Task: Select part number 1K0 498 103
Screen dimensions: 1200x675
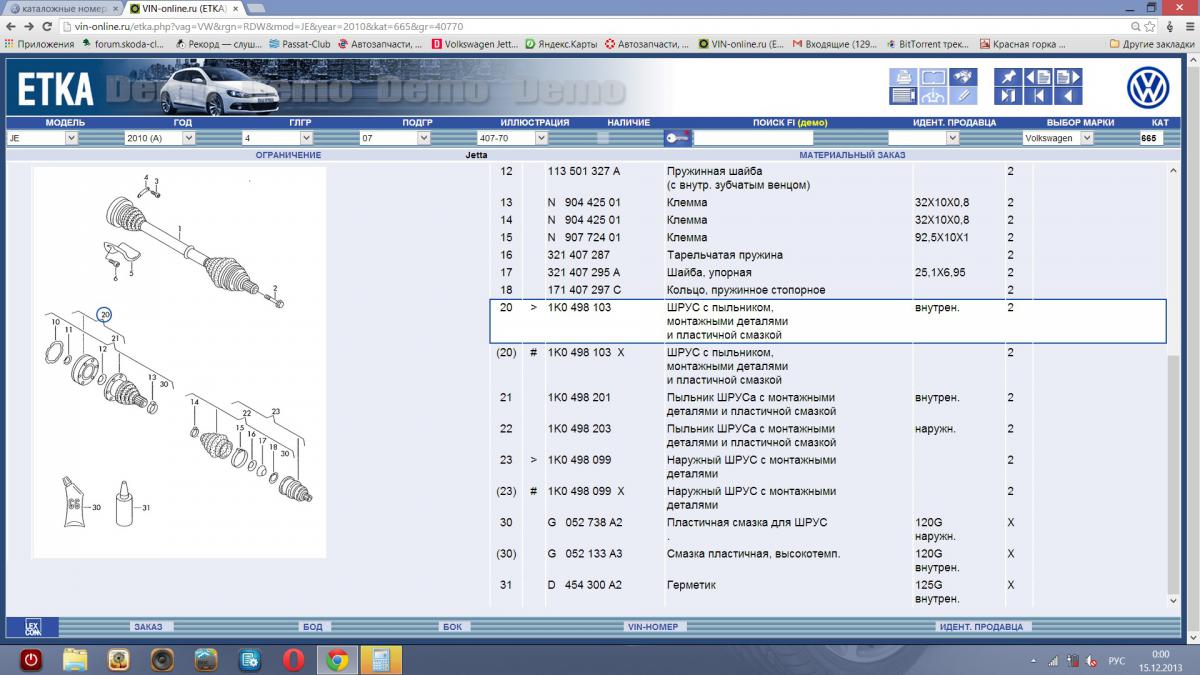Action: pyautogui.click(x=579, y=308)
